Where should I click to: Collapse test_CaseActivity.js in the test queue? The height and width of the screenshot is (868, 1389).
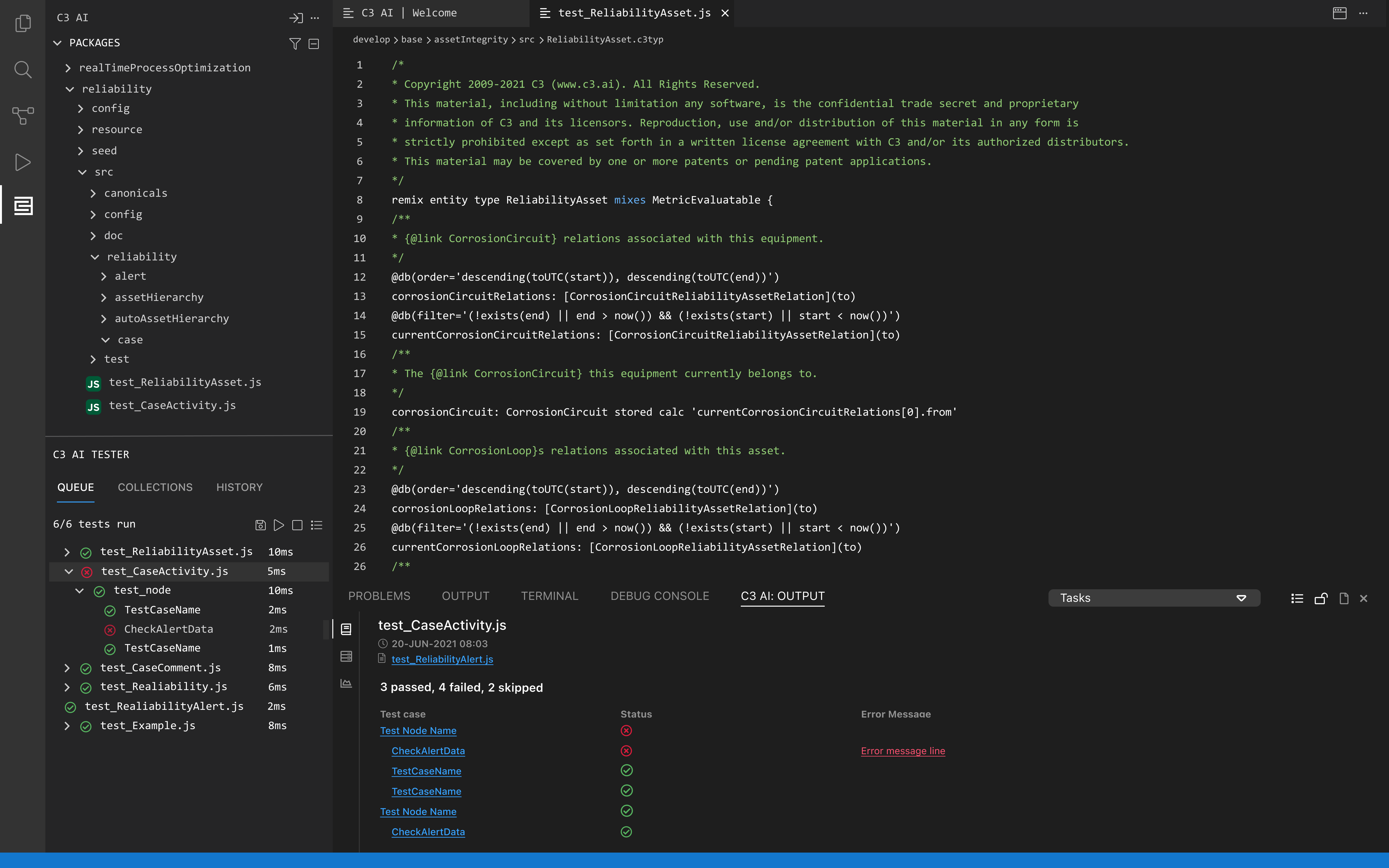click(x=69, y=571)
